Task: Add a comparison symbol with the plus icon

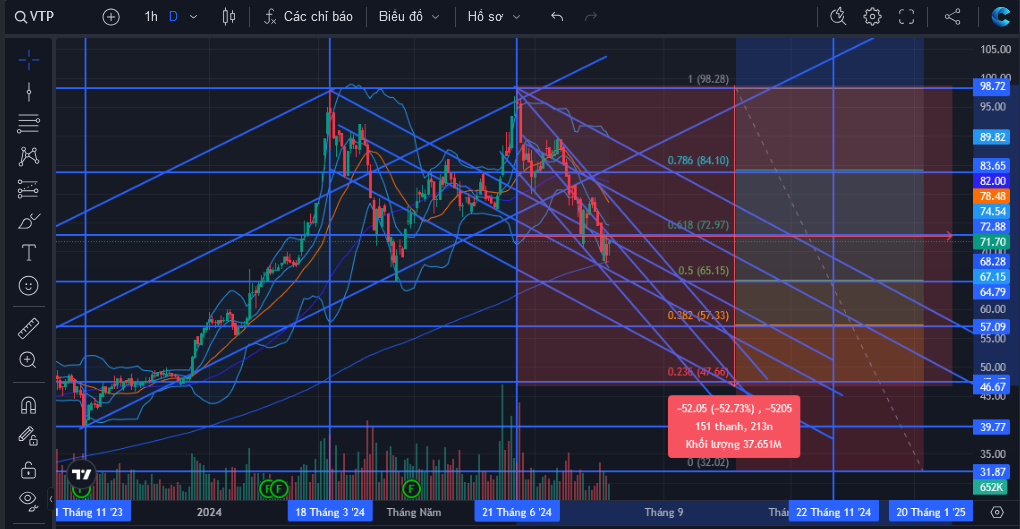Action: [111, 17]
